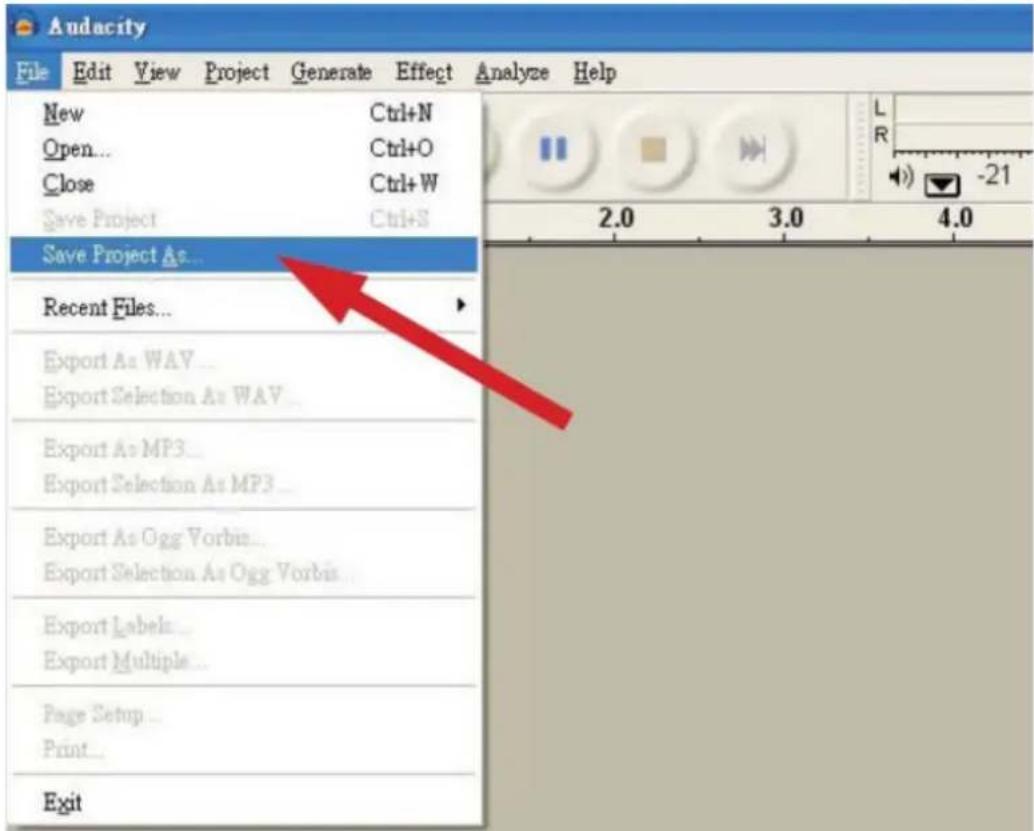Choose Open... from the File menu
The width and height of the screenshot is (1034, 831).
tap(244, 148)
